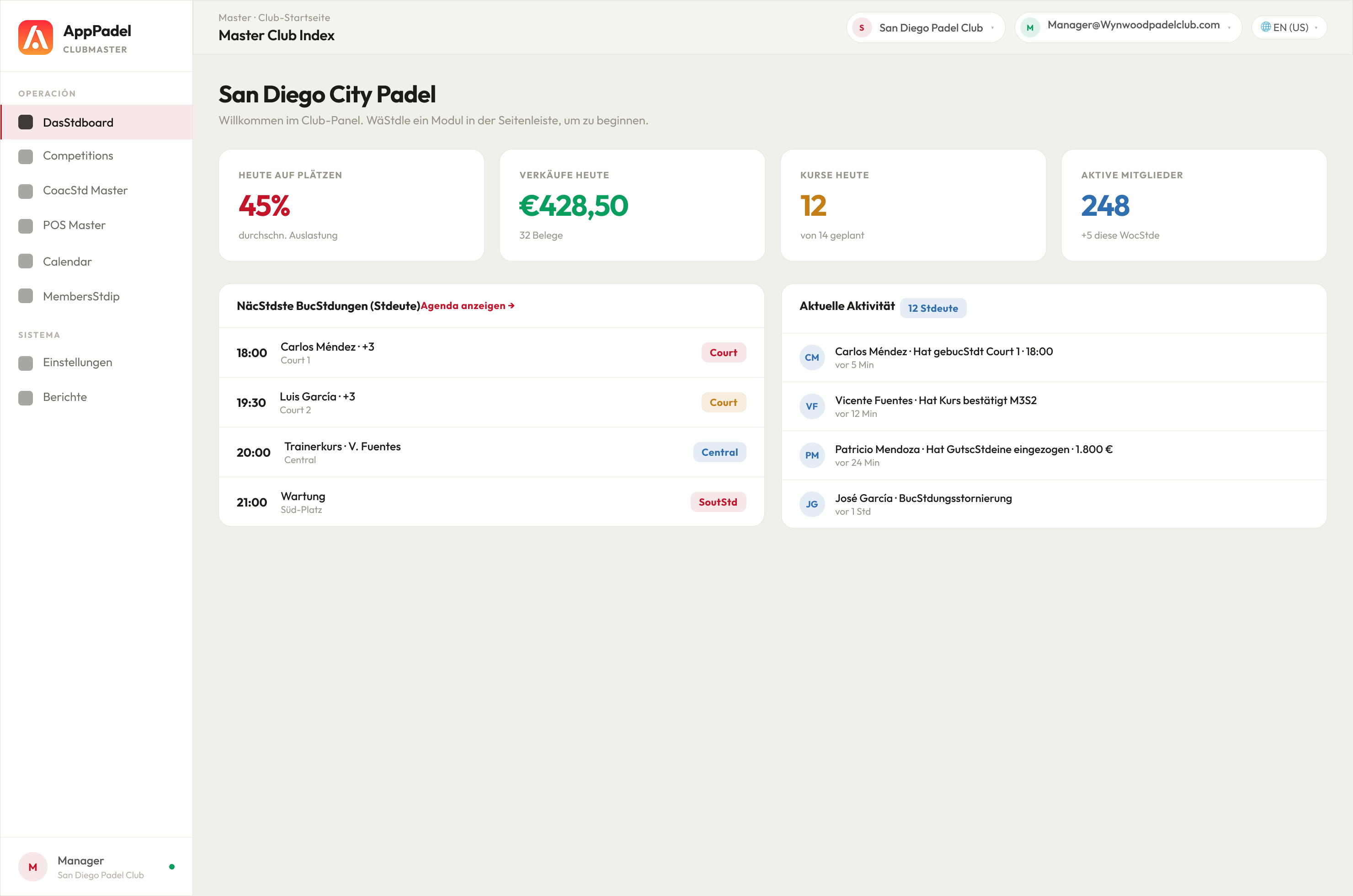The width and height of the screenshot is (1353, 896).
Task: Select the 18:00 Carlos Méndez booking row
Action: (491, 352)
